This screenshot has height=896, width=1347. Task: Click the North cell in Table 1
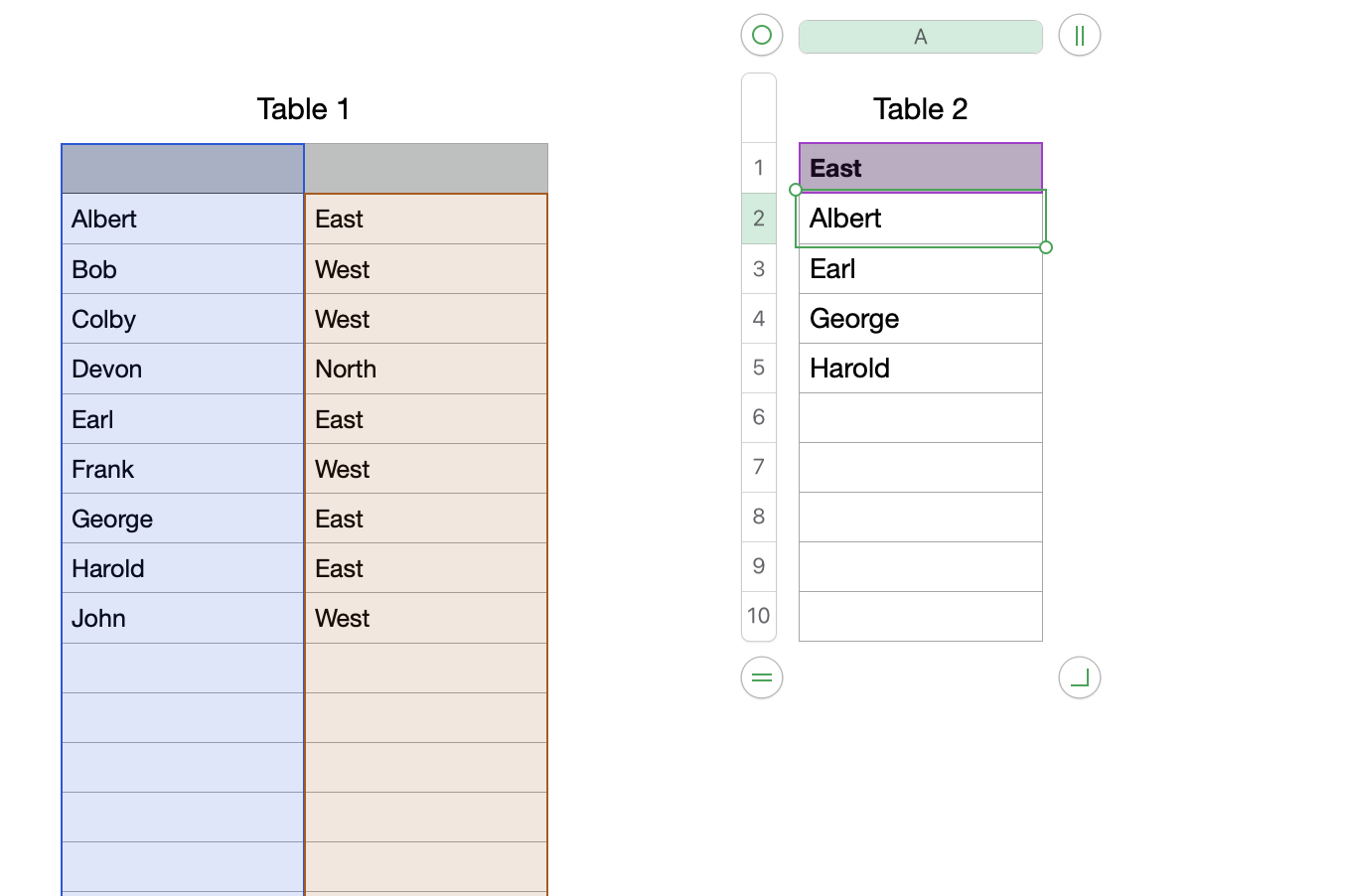pyautogui.click(x=426, y=370)
